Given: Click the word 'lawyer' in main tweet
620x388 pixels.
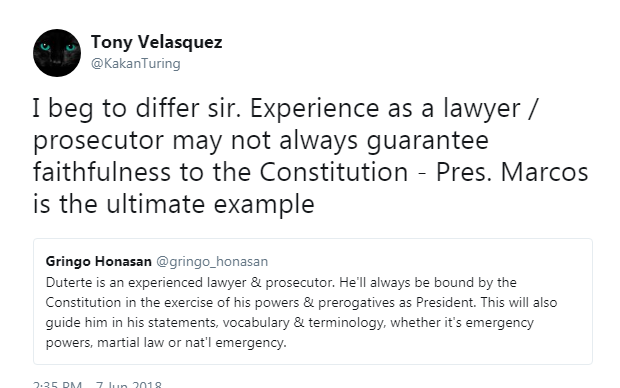Looking at the screenshot, I should tap(481, 108).
